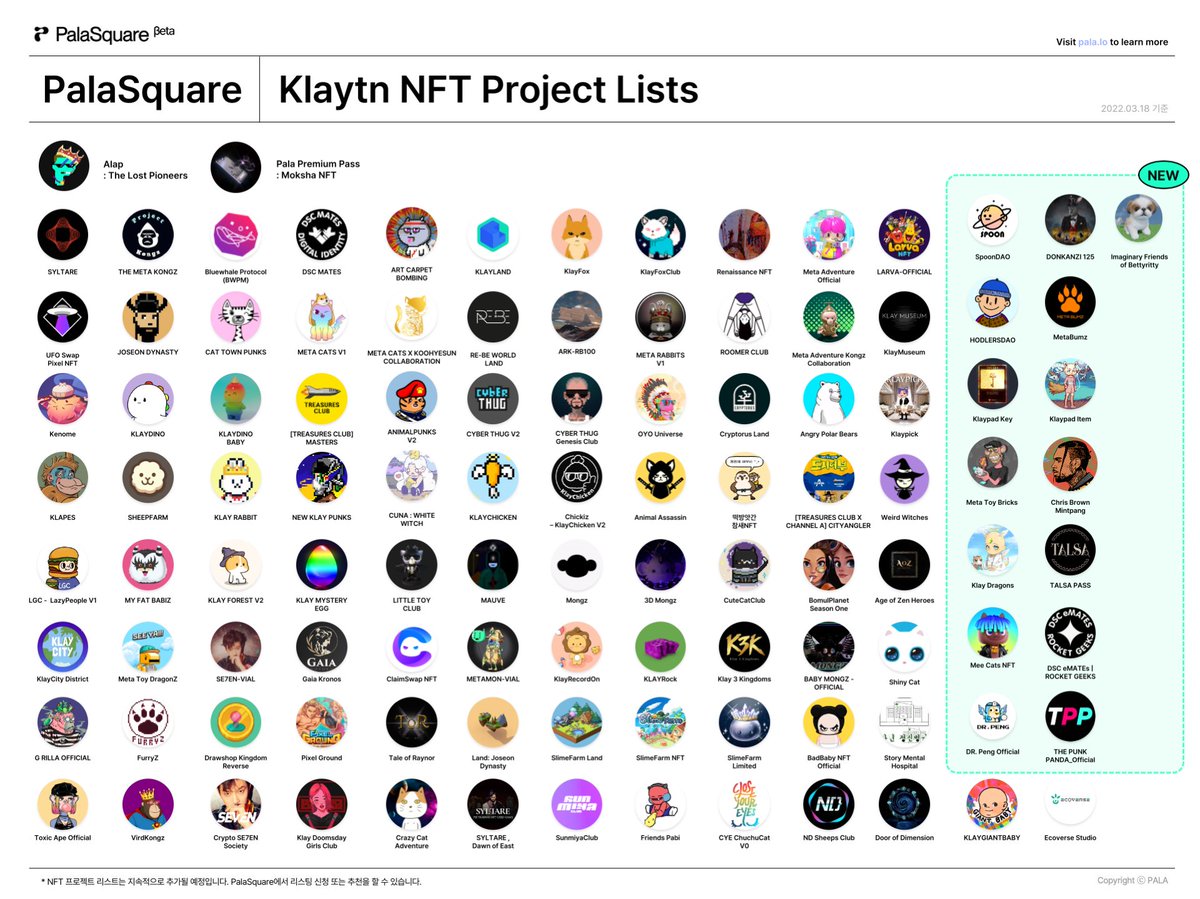
Task: Open the KLAYLAND blue hexagon icon
Action: tap(493, 234)
